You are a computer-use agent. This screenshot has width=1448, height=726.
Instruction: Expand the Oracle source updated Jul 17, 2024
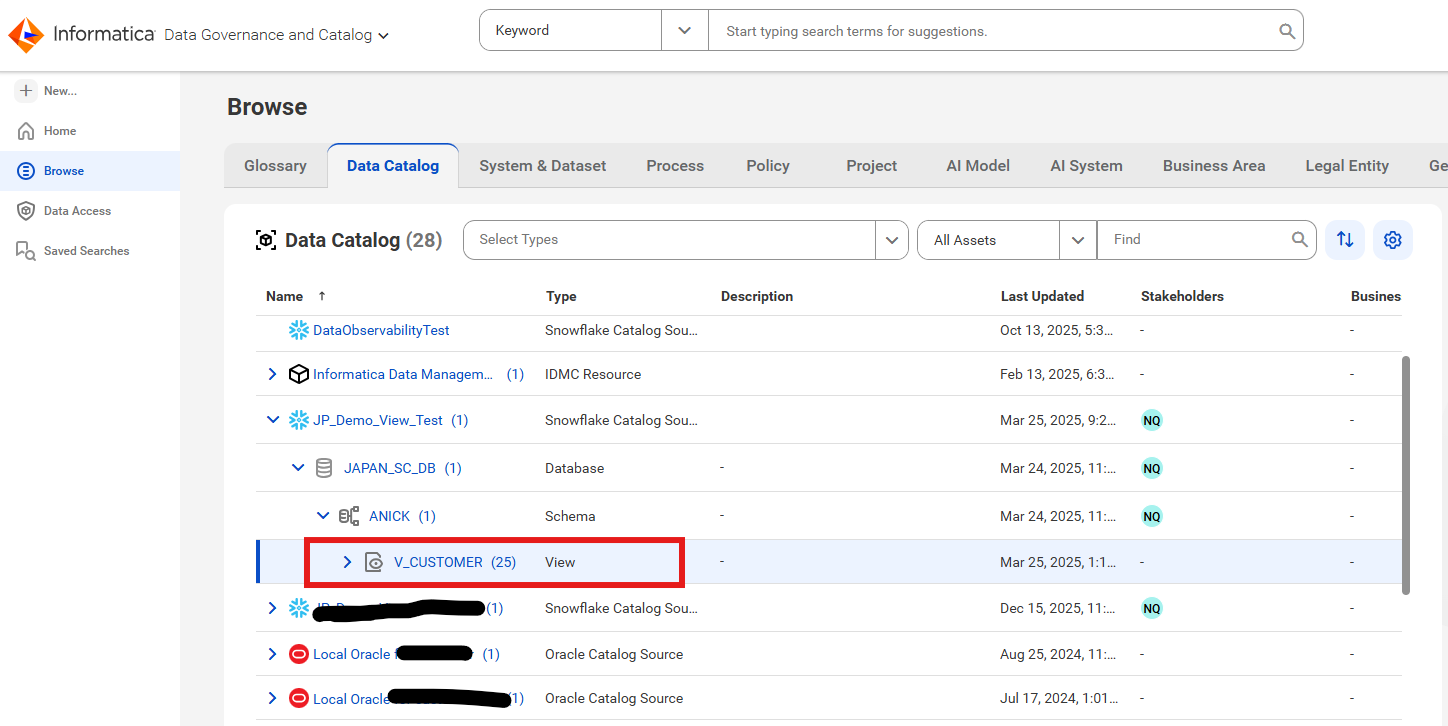272,698
